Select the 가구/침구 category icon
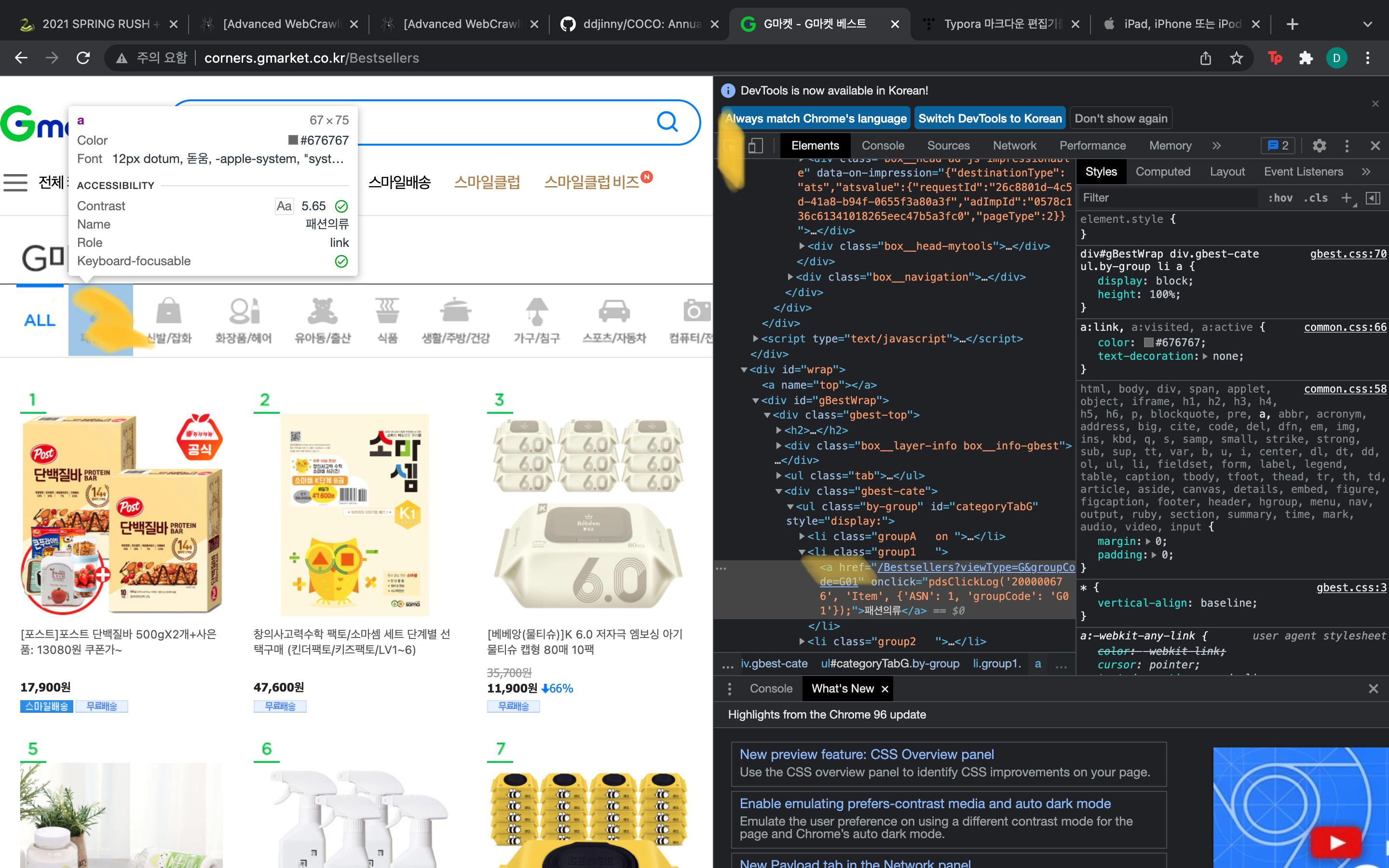The image size is (1389, 868). pos(537,320)
